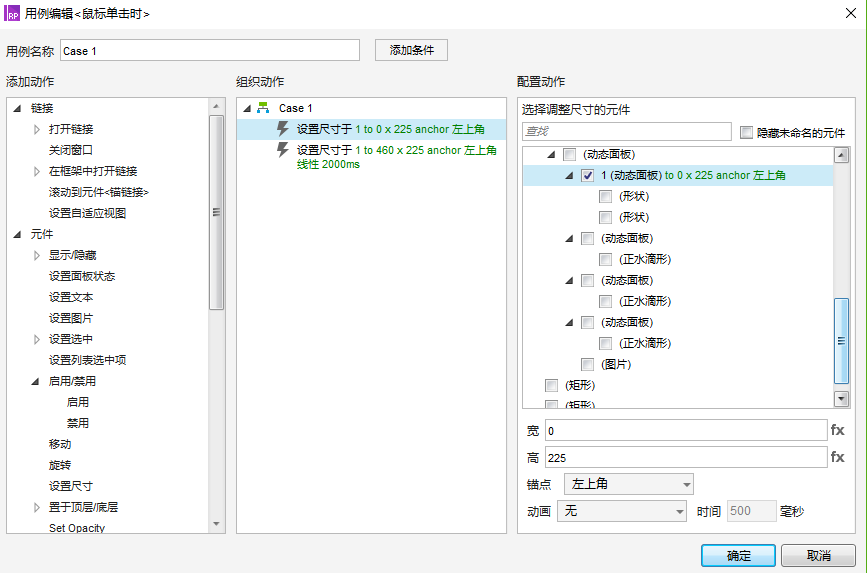Click the Case 1 tree node icon
The width and height of the screenshot is (867, 573).
[263, 108]
